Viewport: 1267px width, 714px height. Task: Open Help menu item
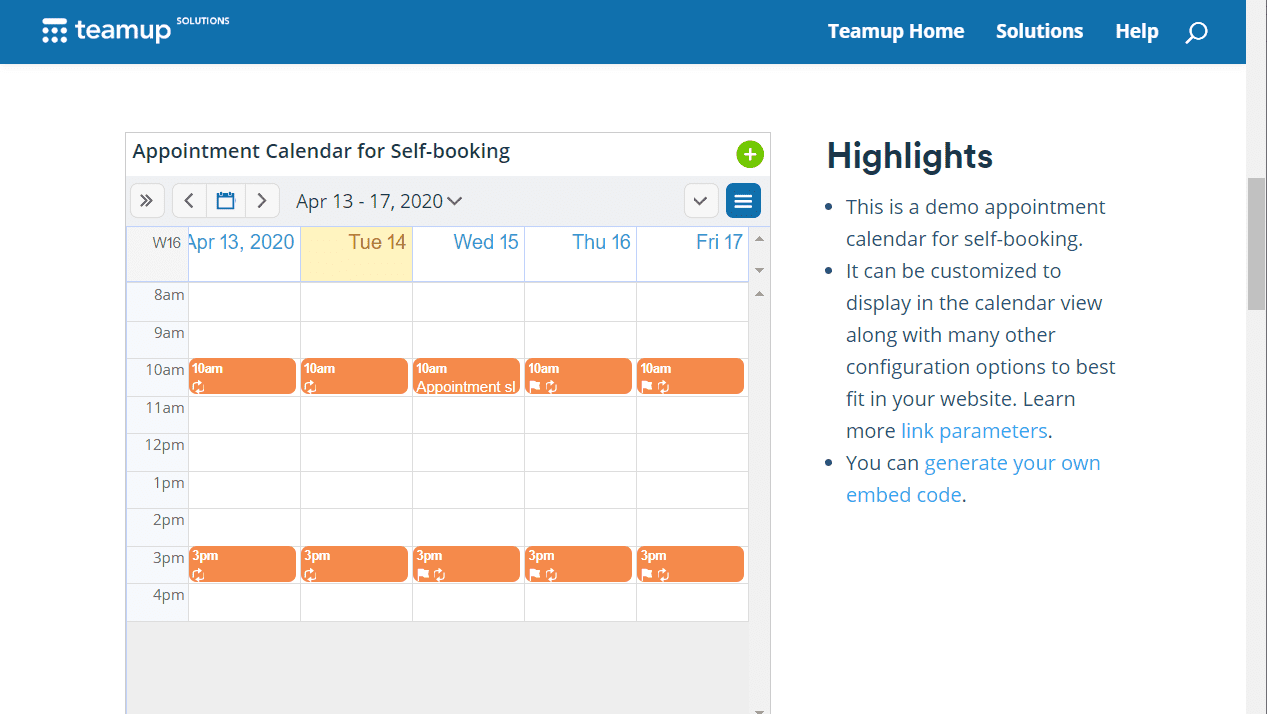coord(1136,31)
